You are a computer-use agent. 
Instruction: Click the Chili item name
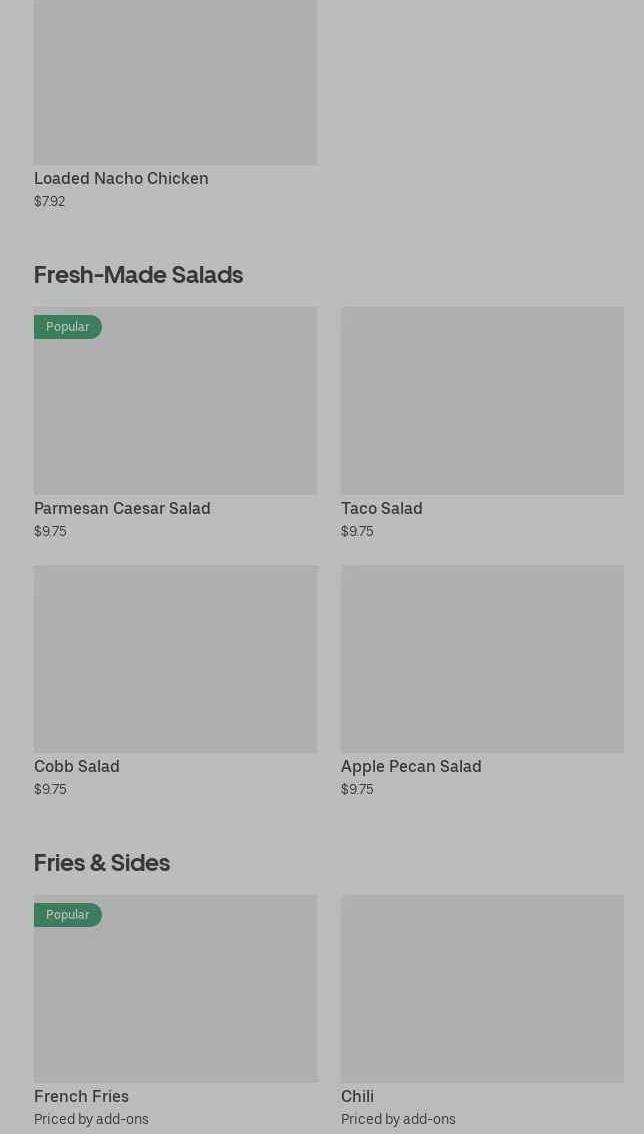click(357, 1096)
